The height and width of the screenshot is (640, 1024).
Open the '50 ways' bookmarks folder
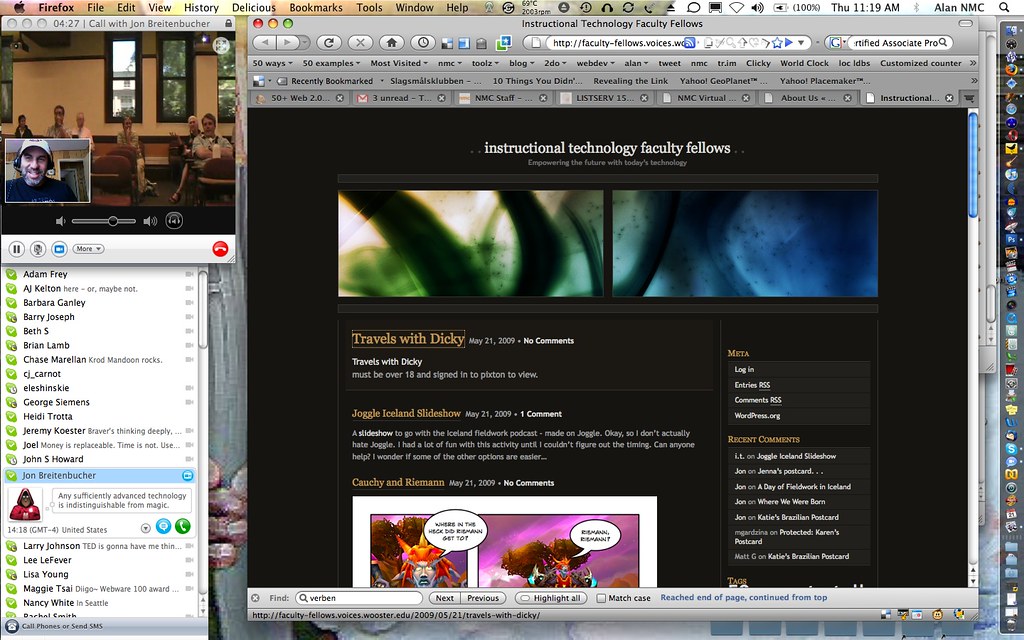pyautogui.click(x=272, y=63)
